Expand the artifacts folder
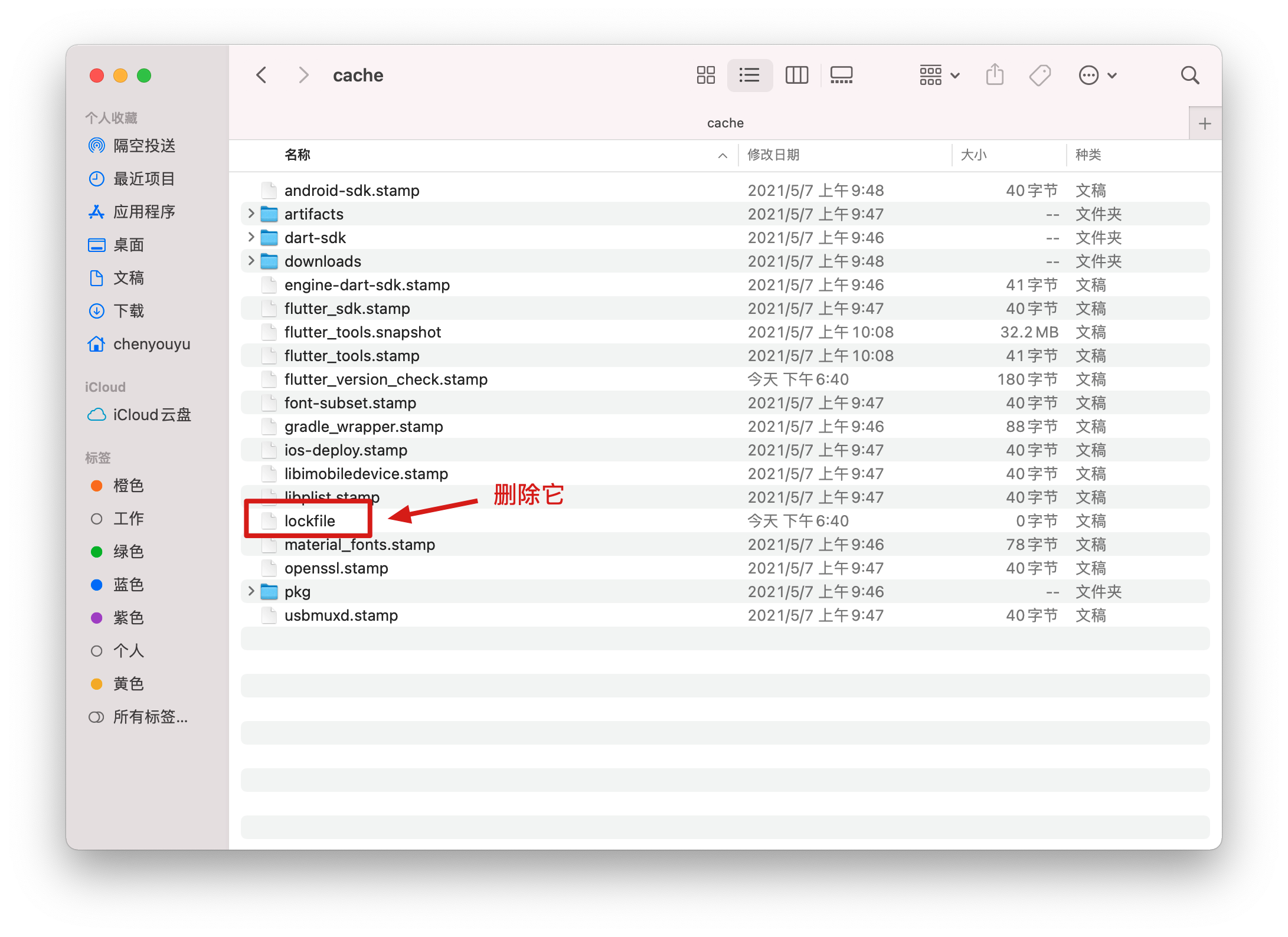This screenshot has width=1288, height=937. [251, 214]
